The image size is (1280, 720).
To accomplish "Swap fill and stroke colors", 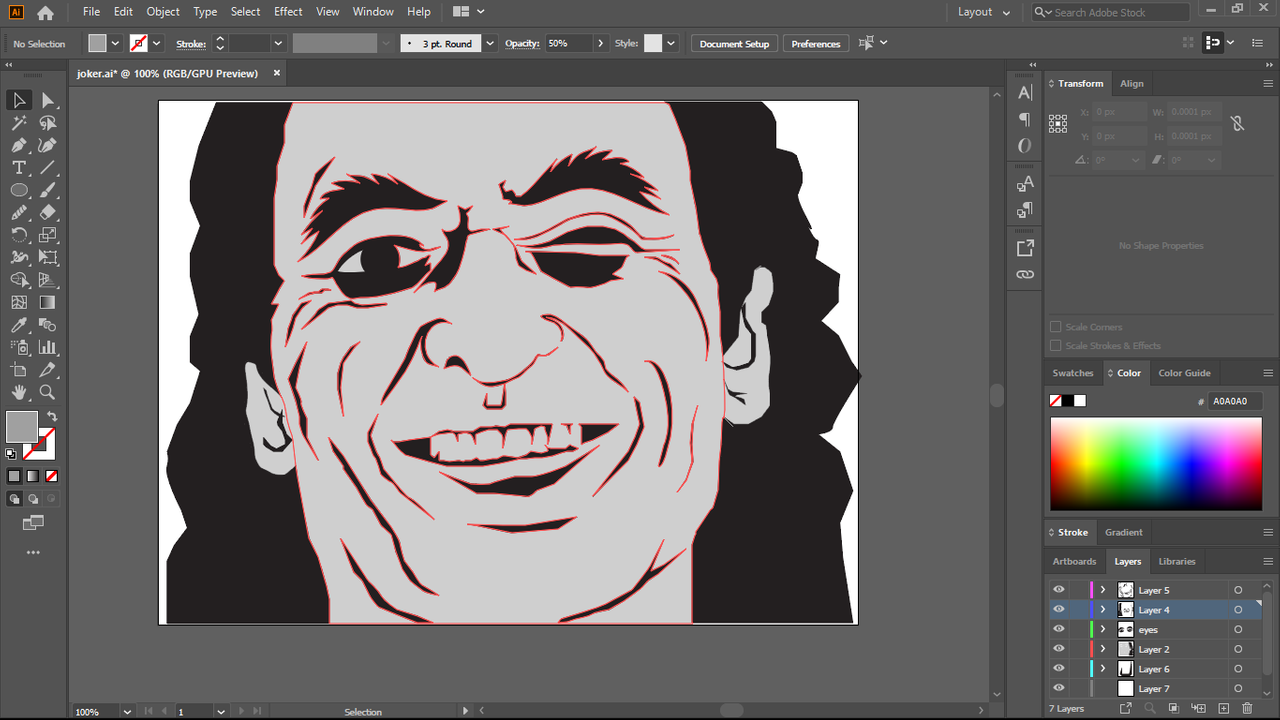I will [x=52, y=416].
